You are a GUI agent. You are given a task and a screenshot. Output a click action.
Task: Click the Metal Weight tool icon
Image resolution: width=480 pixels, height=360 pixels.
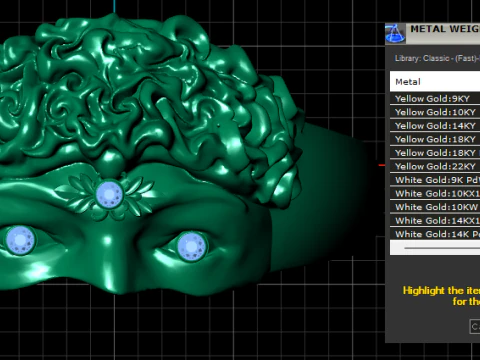point(395,33)
